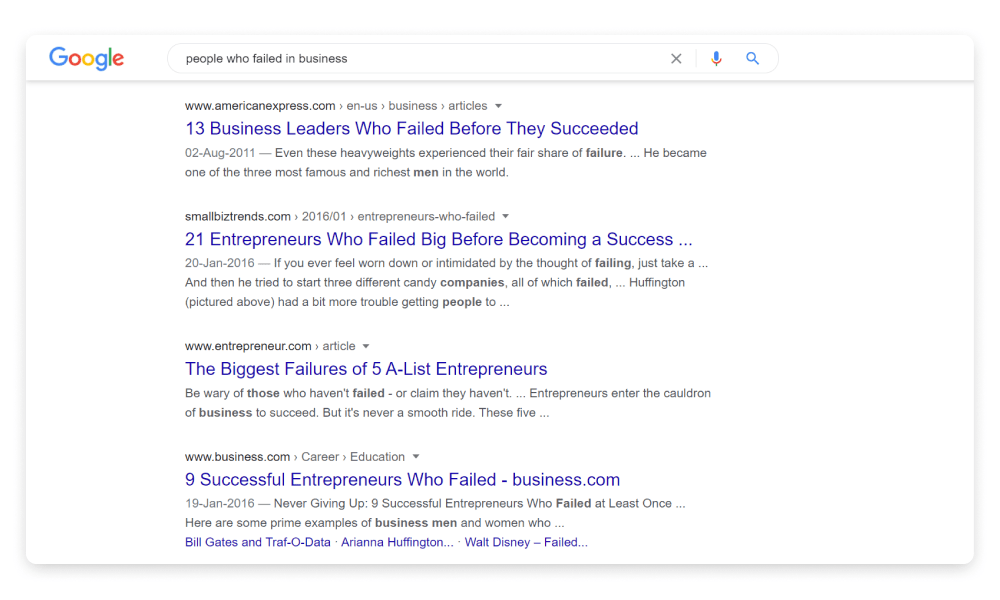The width and height of the screenshot is (1000, 600).
Task: Clear the search box with X icon
Action: [x=676, y=59]
